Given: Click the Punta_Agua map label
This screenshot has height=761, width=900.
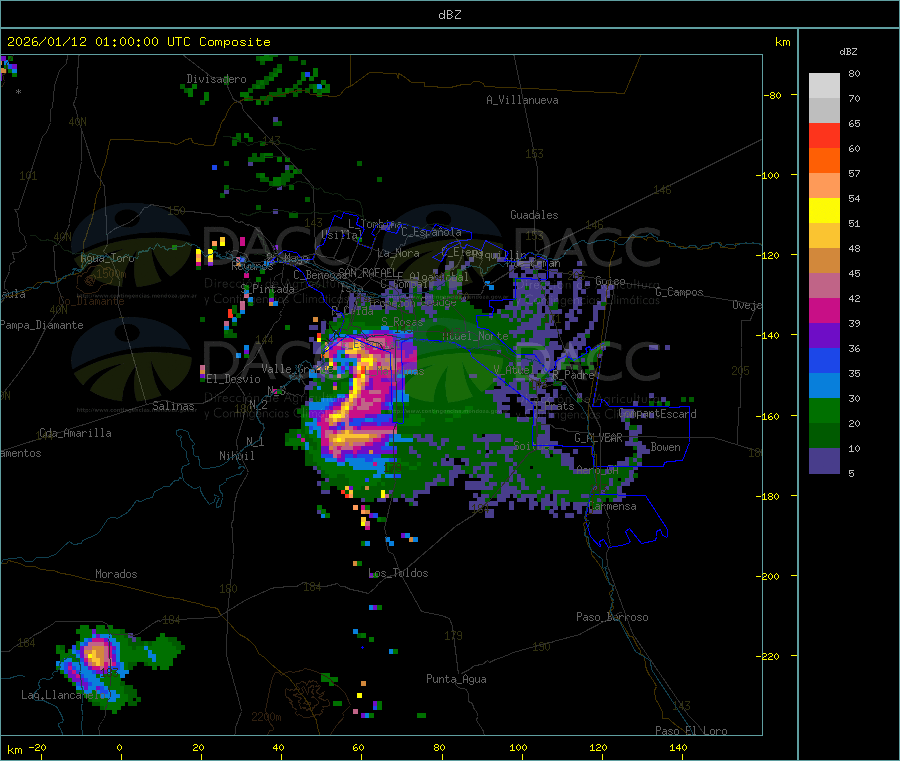Looking at the screenshot, I should pyautogui.click(x=456, y=679).
